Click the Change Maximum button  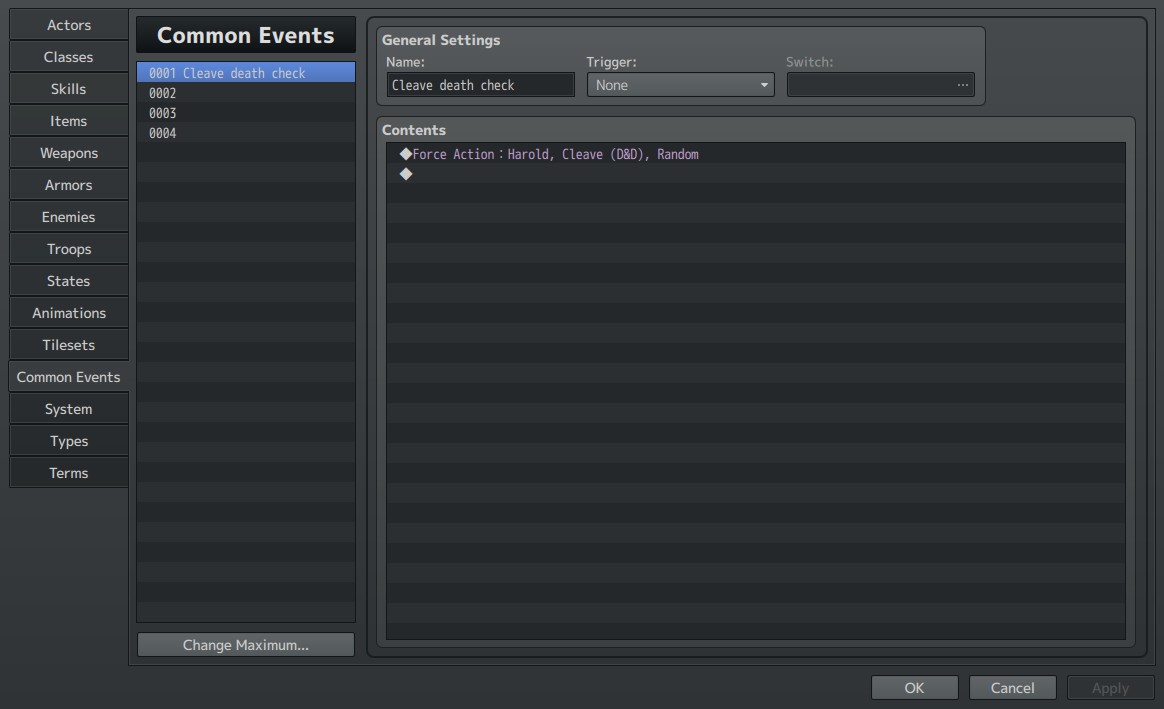click(x=246, y=644)
